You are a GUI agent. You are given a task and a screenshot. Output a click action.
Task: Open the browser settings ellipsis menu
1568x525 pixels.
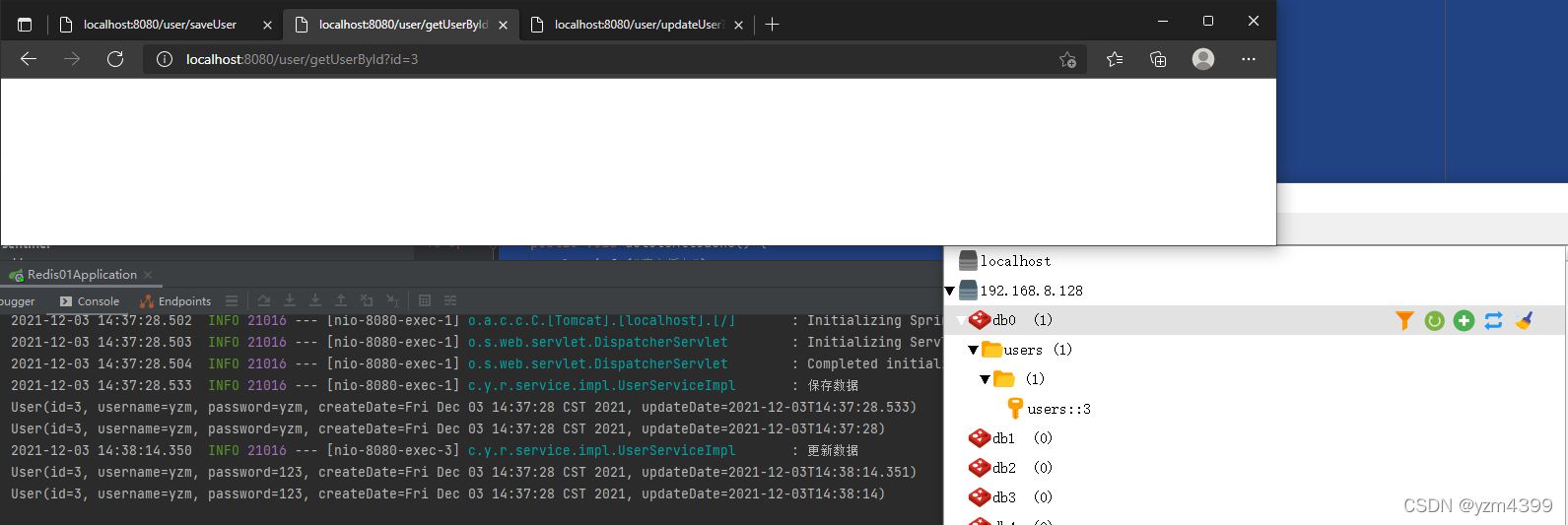(1249, 59)
